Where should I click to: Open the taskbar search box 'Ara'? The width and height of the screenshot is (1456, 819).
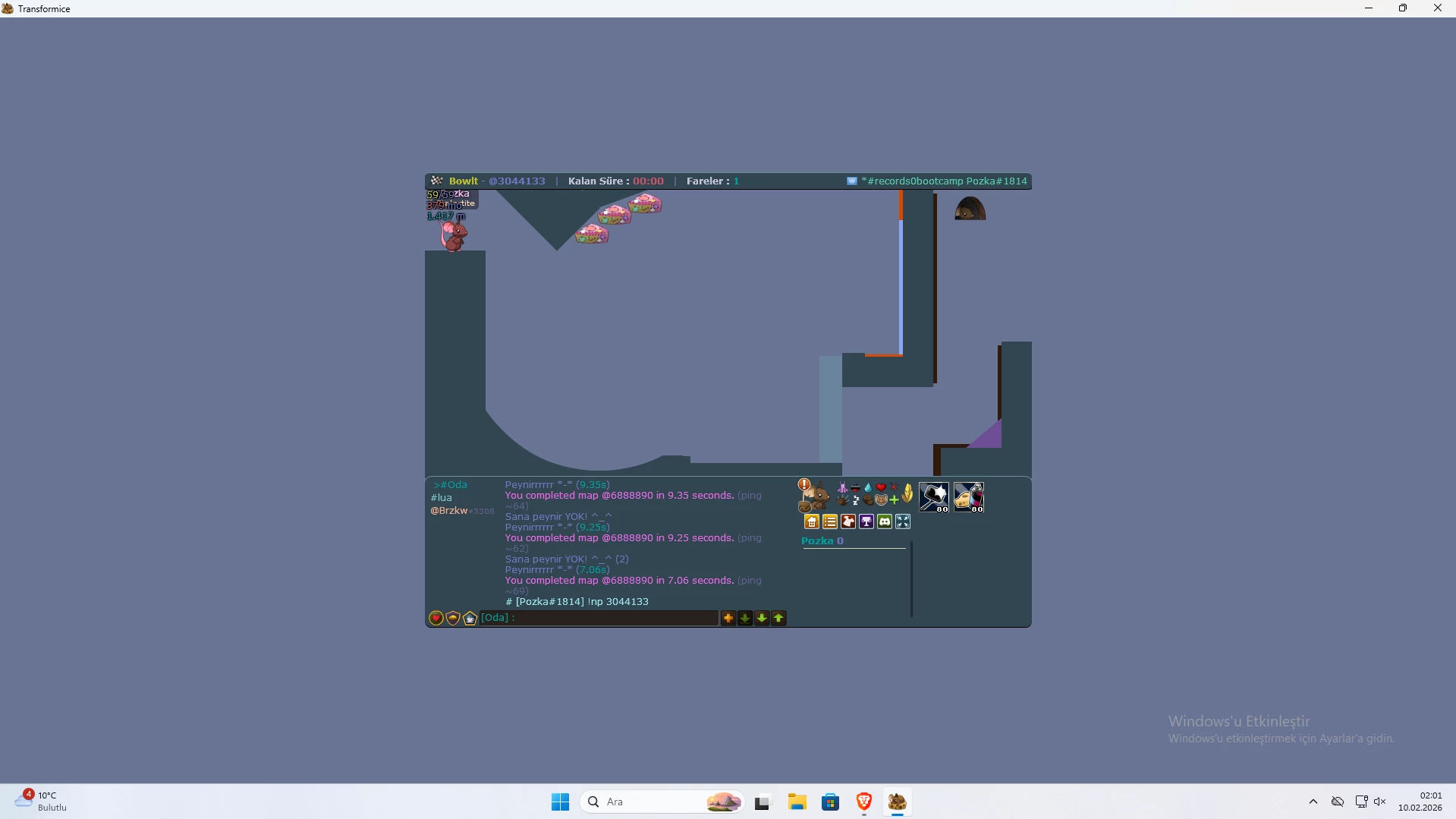click(662, 802)
